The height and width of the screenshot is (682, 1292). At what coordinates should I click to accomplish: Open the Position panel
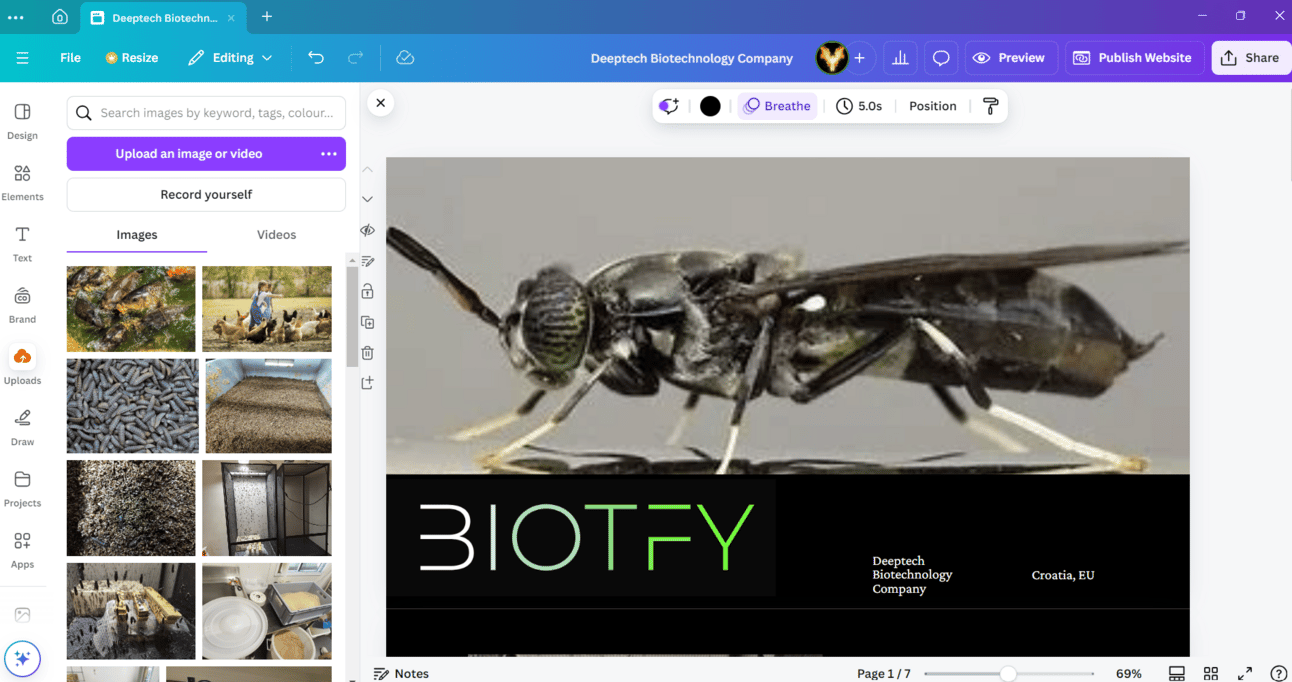click(x=932, y=106)
